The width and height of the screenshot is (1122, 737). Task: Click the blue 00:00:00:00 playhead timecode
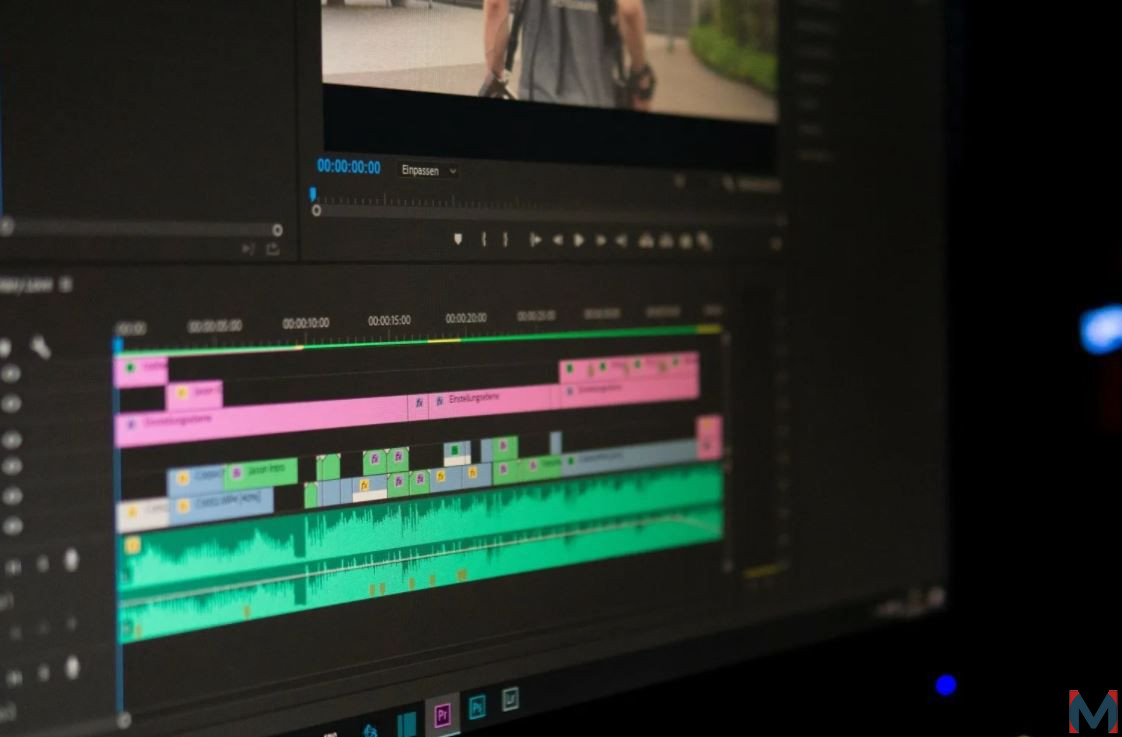coord(348,167)
